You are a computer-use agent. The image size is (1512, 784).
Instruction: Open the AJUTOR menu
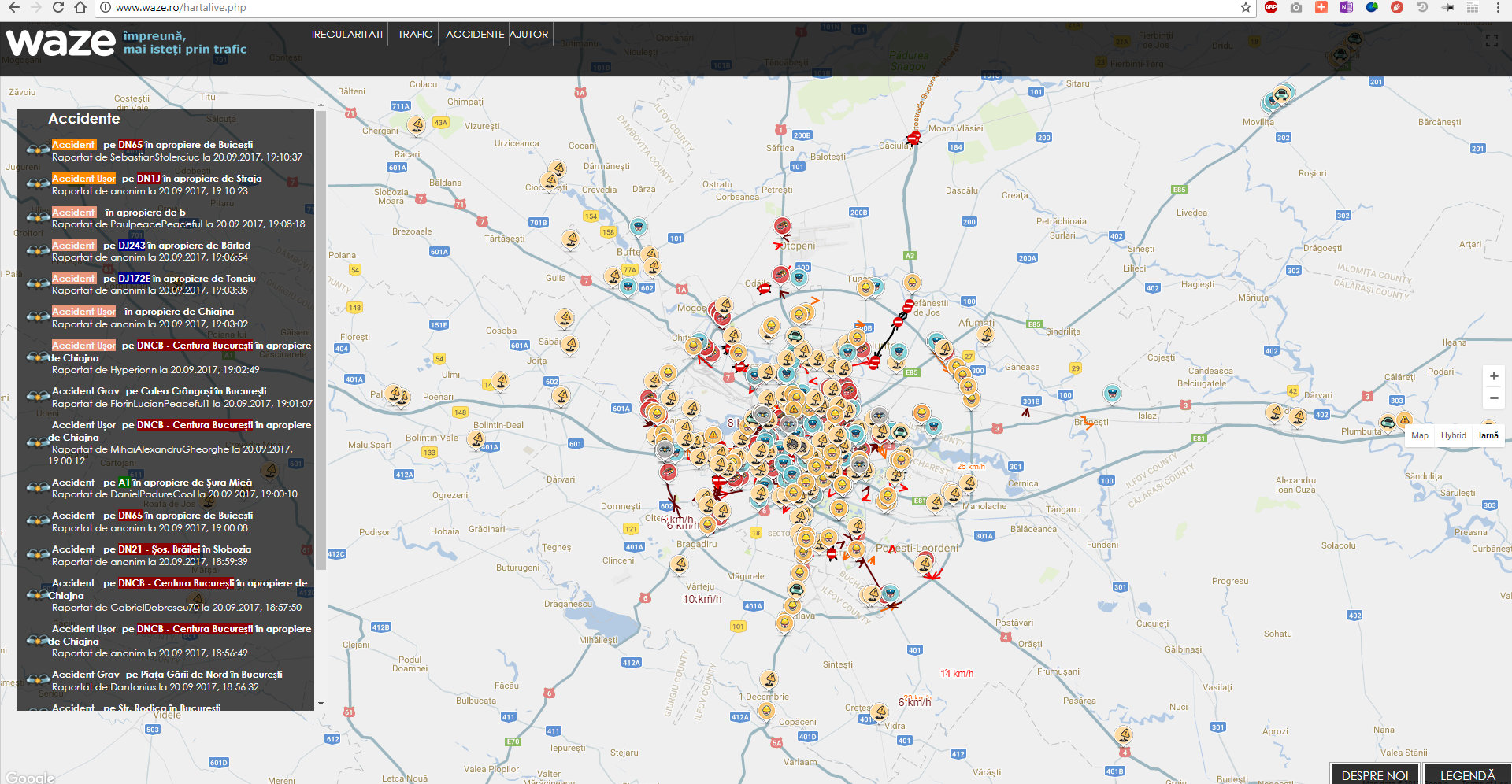coord(528,34)
